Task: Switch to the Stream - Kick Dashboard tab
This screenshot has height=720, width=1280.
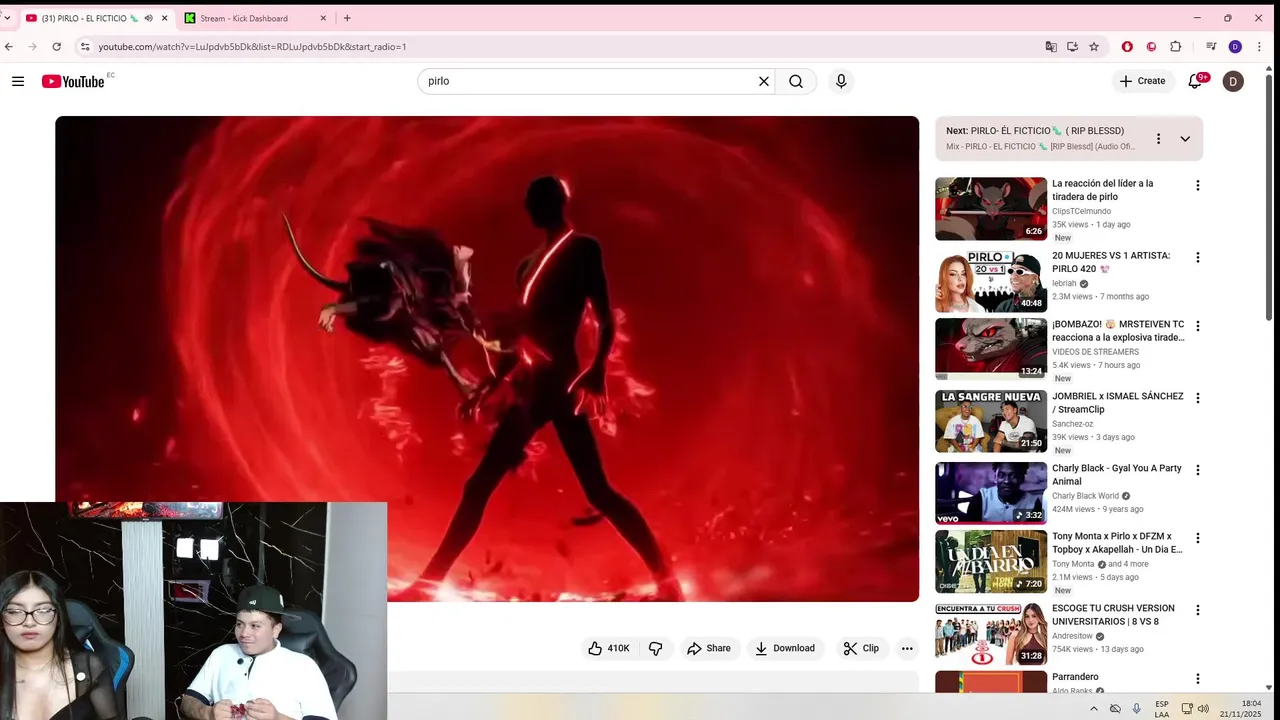Action: pos(256,18)
